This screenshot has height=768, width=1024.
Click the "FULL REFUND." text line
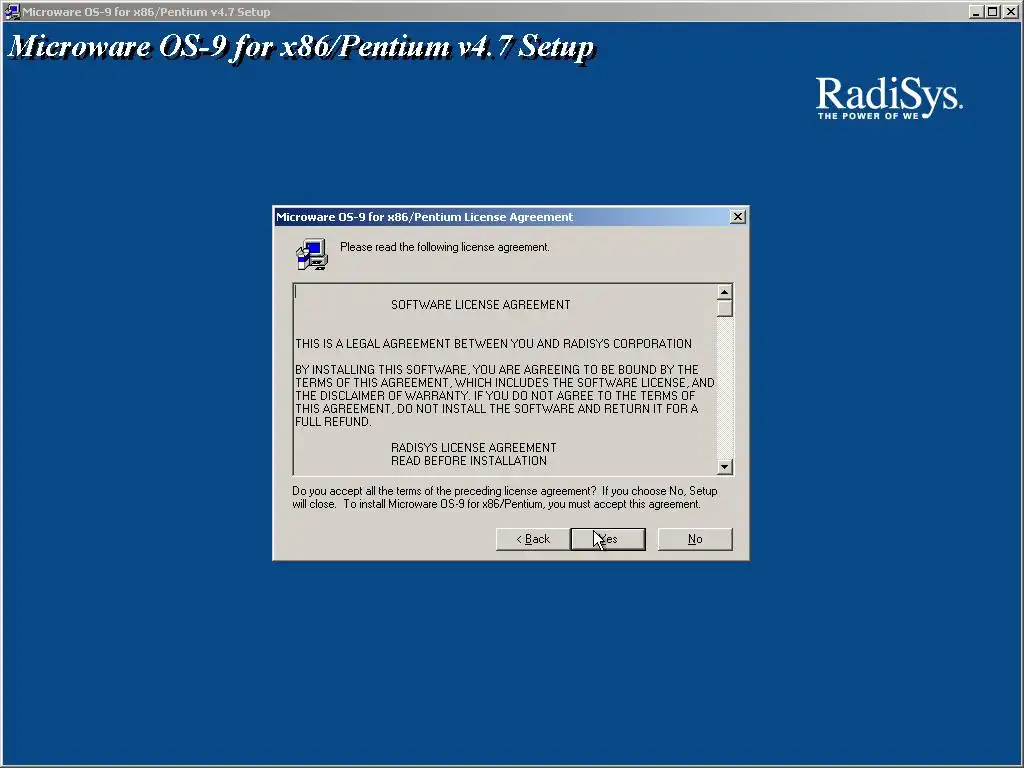(333, 422)
